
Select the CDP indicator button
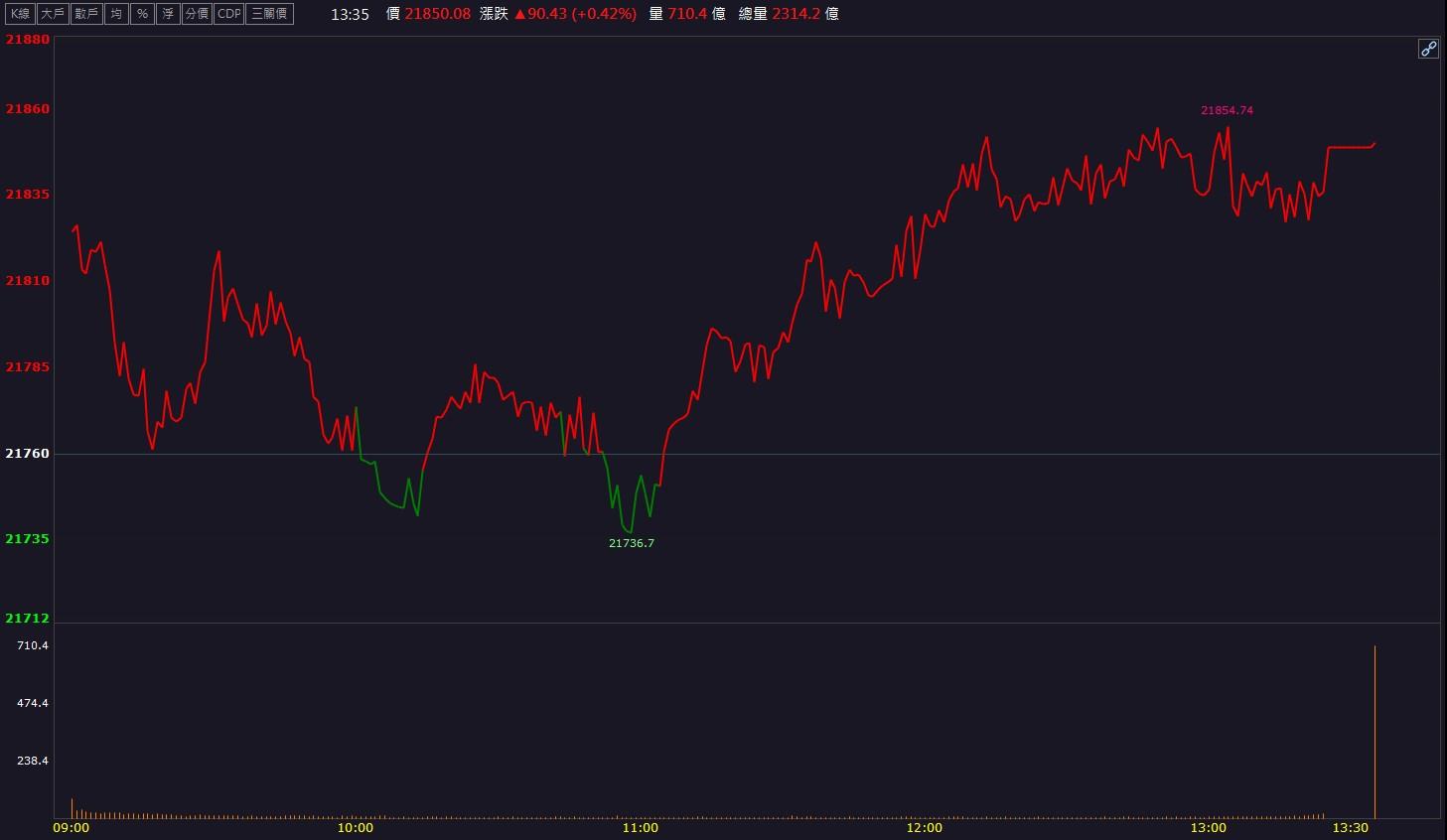(x=229, y=14)
